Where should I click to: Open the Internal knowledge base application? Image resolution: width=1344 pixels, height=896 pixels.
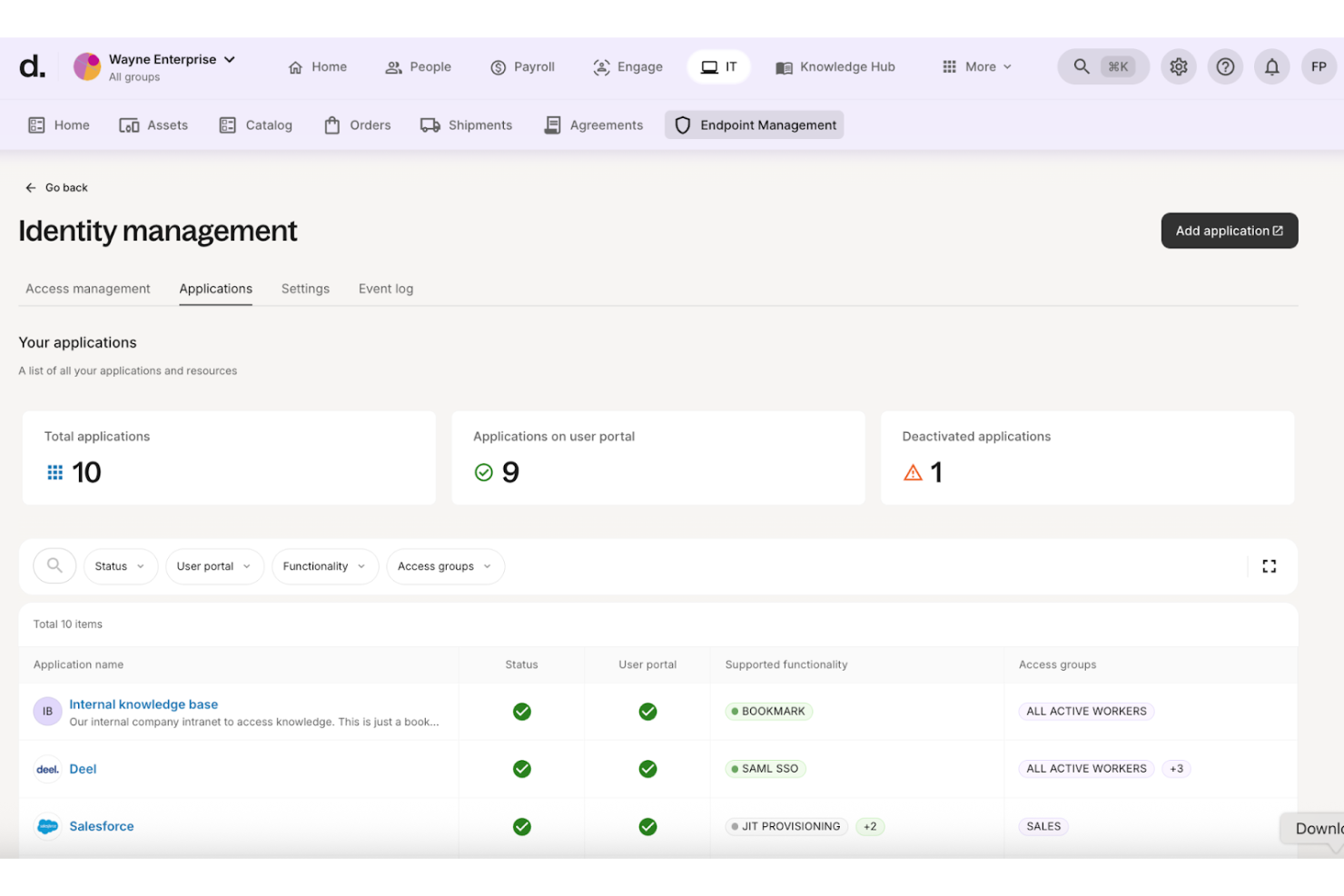coord(143,704)
